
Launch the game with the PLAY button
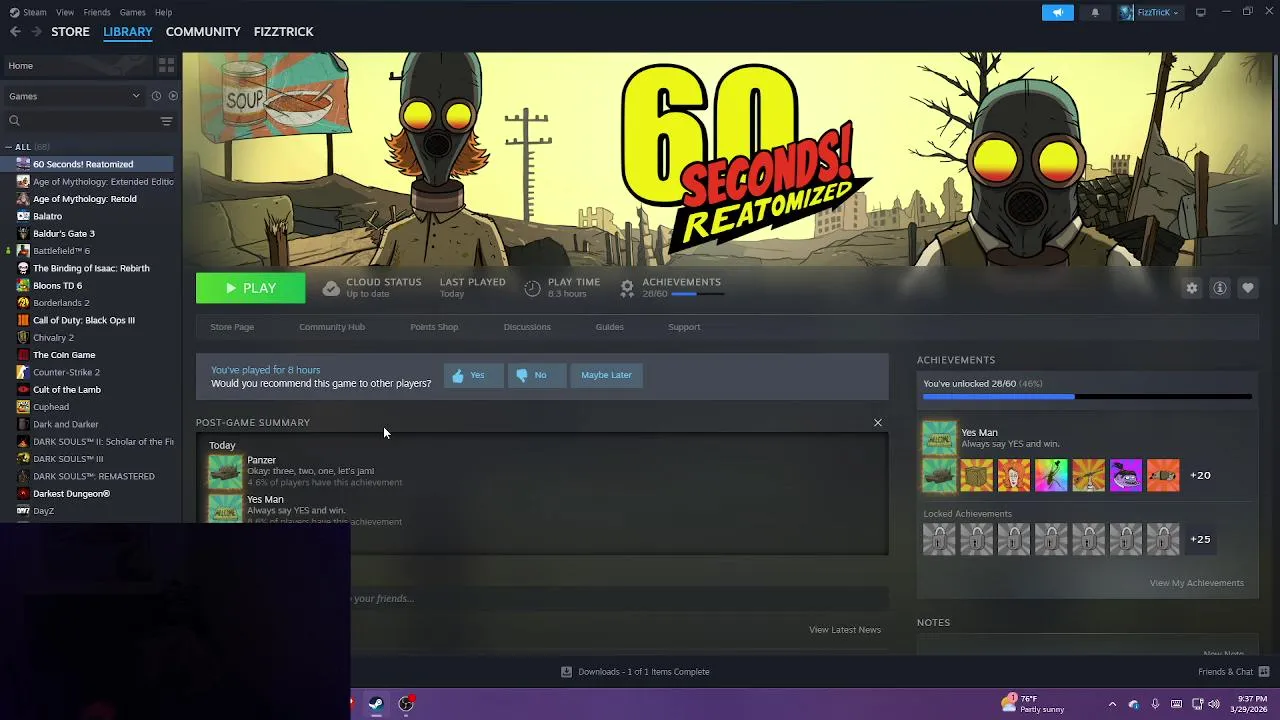(250, 288)
